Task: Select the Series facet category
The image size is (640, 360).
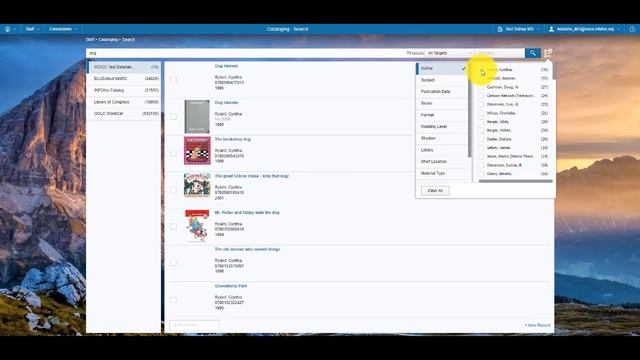Action: pos(442,103)
